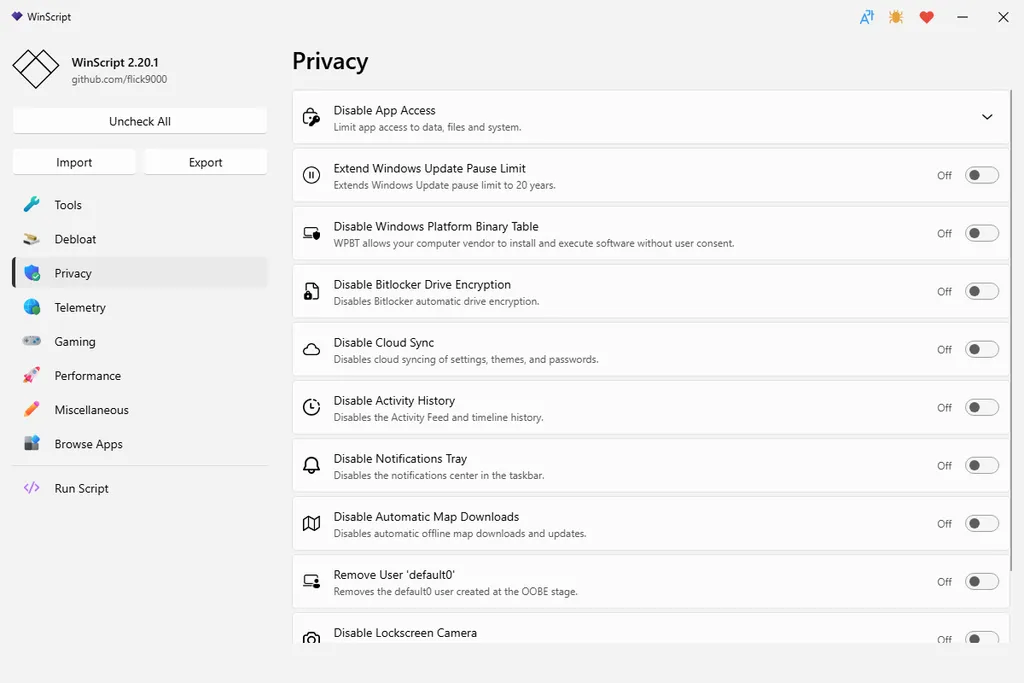Click the red heart donate icon
Viewport: 1024px width, 683px height.
926,18
